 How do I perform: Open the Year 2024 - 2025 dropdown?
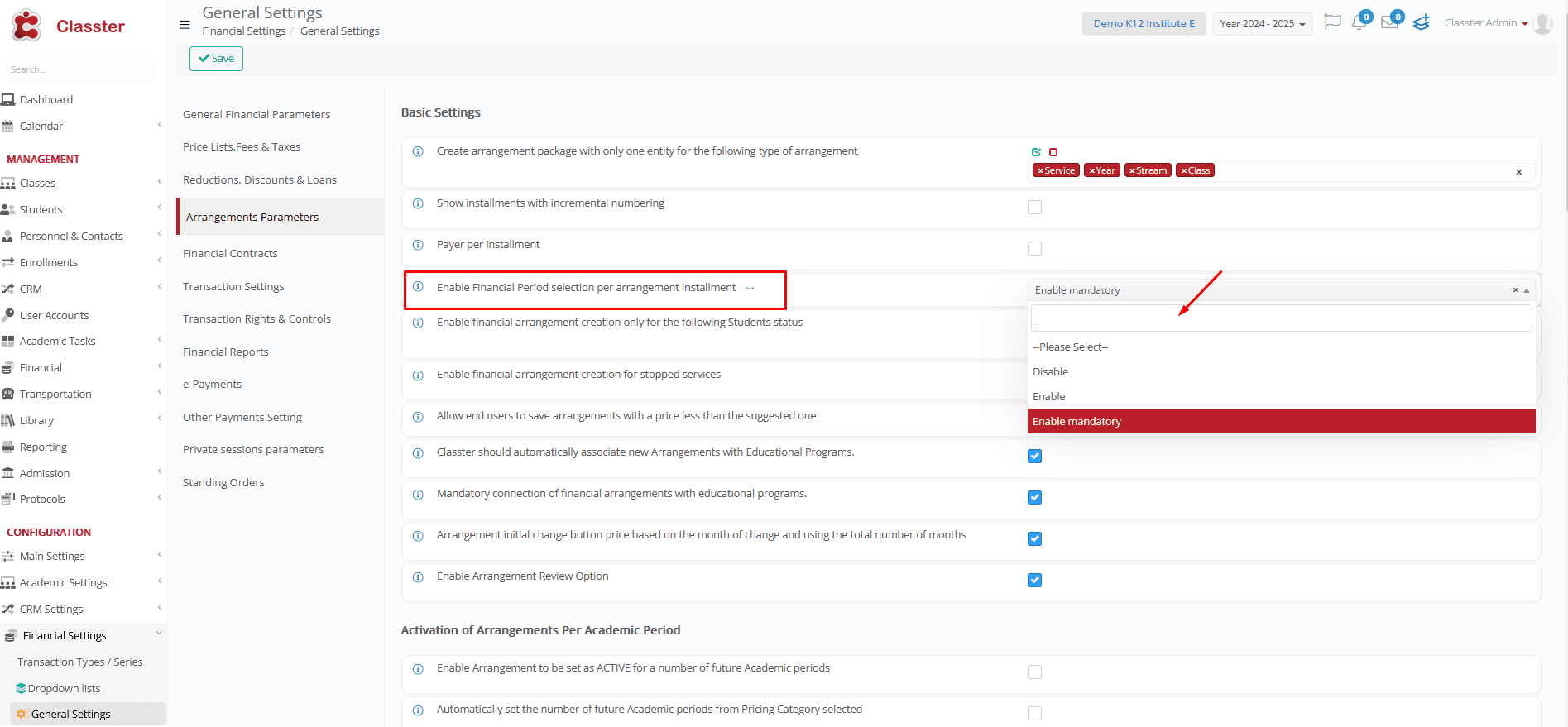point(1262,23)
